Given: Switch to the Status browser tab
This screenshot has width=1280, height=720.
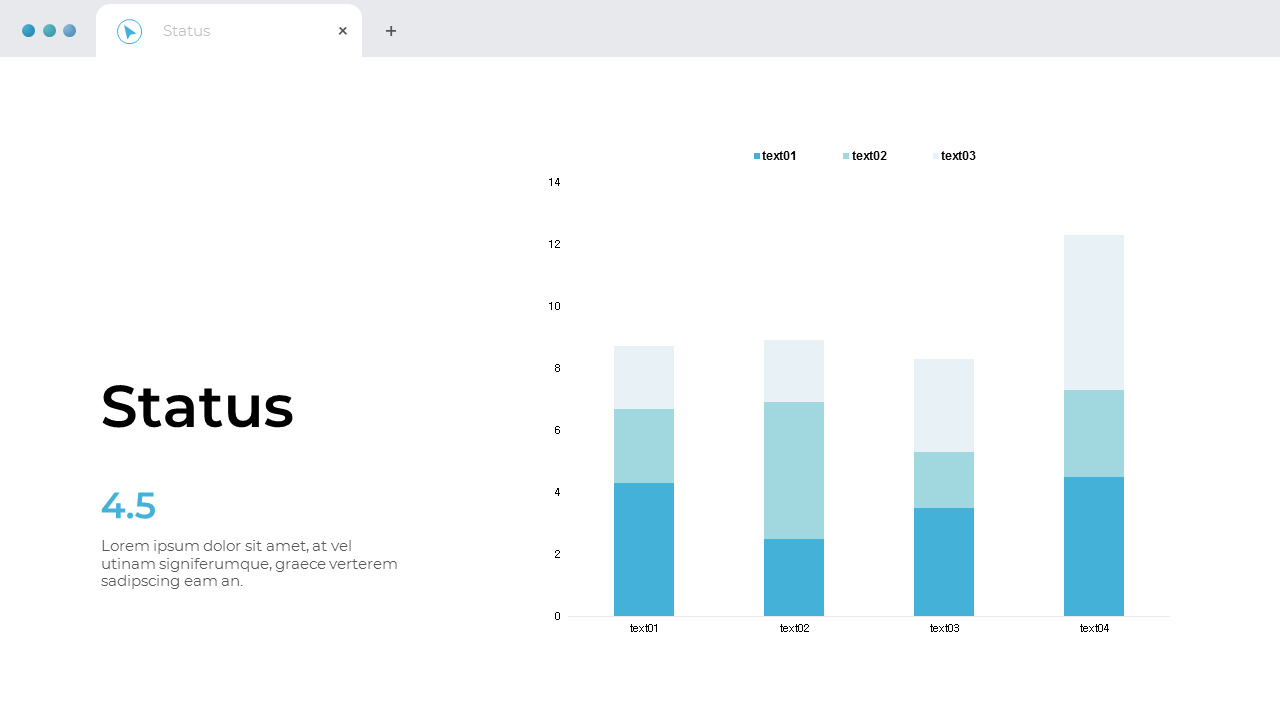Looking at the screenshot, I should pos(186,31).
